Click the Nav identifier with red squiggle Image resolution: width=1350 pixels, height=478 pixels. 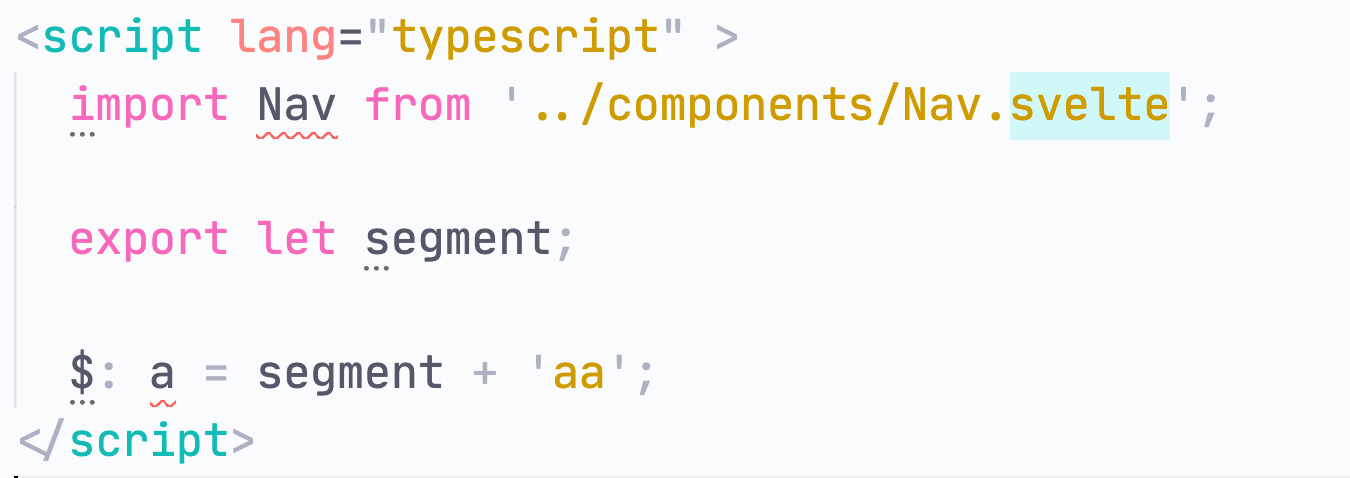[x=297, y=104]
